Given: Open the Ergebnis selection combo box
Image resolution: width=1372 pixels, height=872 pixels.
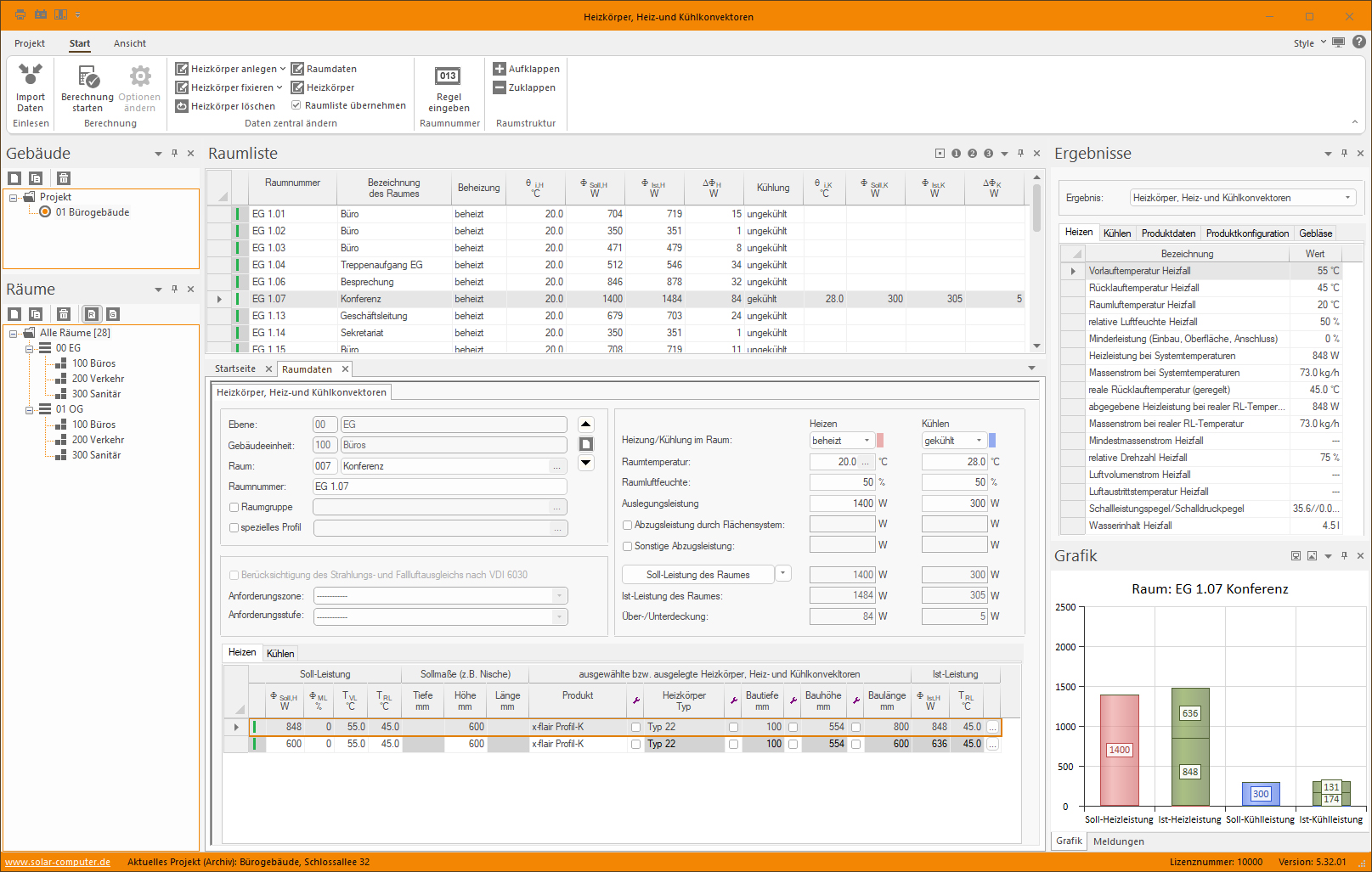Looking at the screenshot, I should click(x=1243, y=198).
